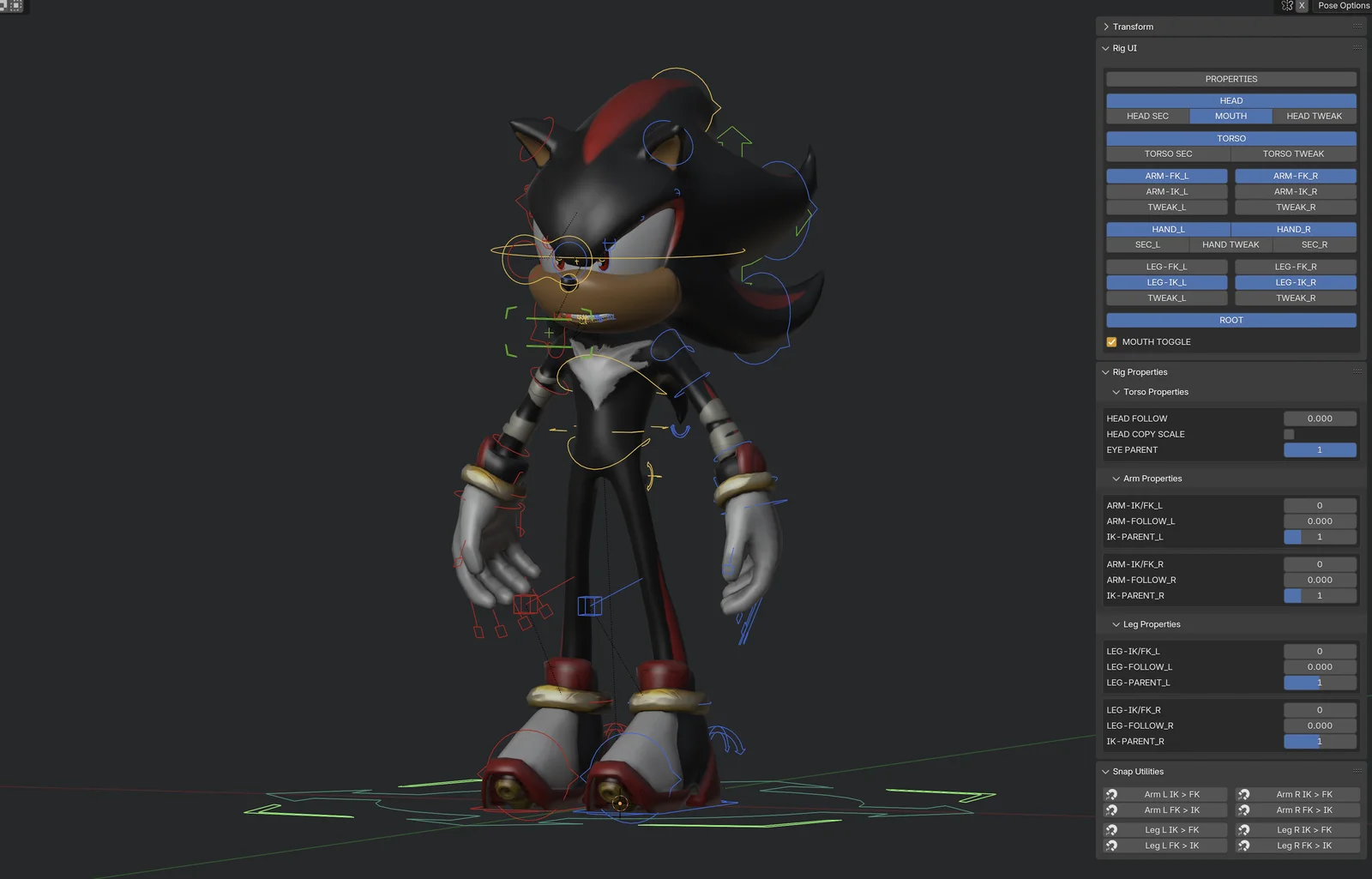Open the Pose Options popover
Image resolution: width=1372 pixels, height=879 pixels.
1342,5
